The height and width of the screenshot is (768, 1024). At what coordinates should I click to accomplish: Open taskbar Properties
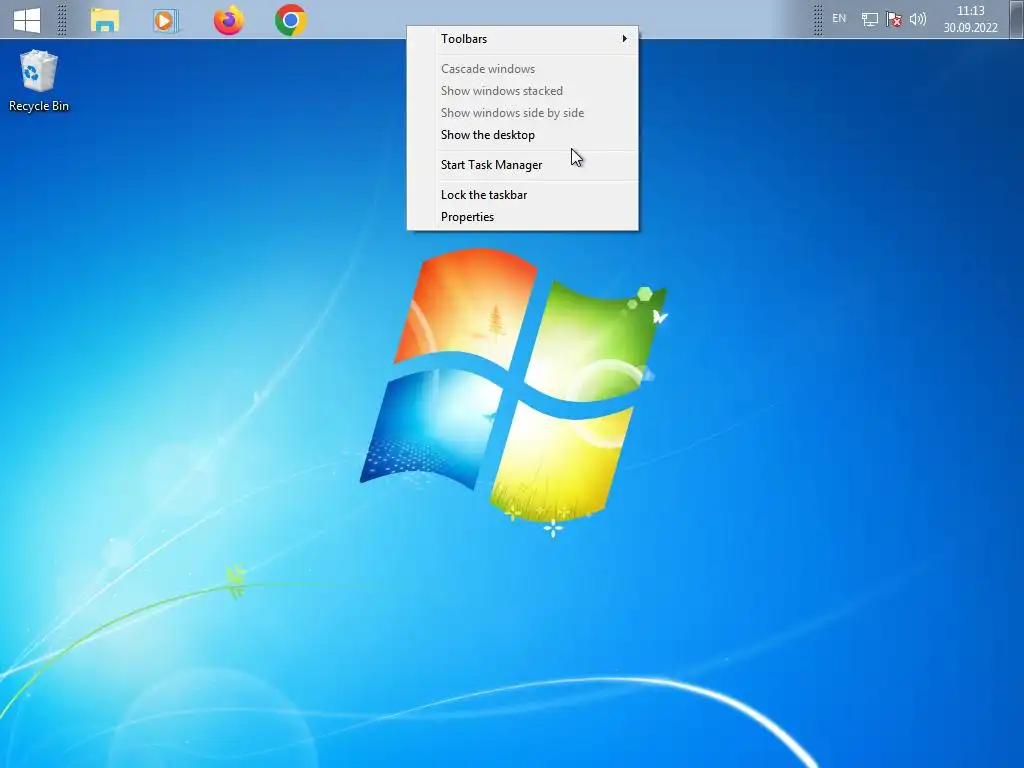coord(522,217)
